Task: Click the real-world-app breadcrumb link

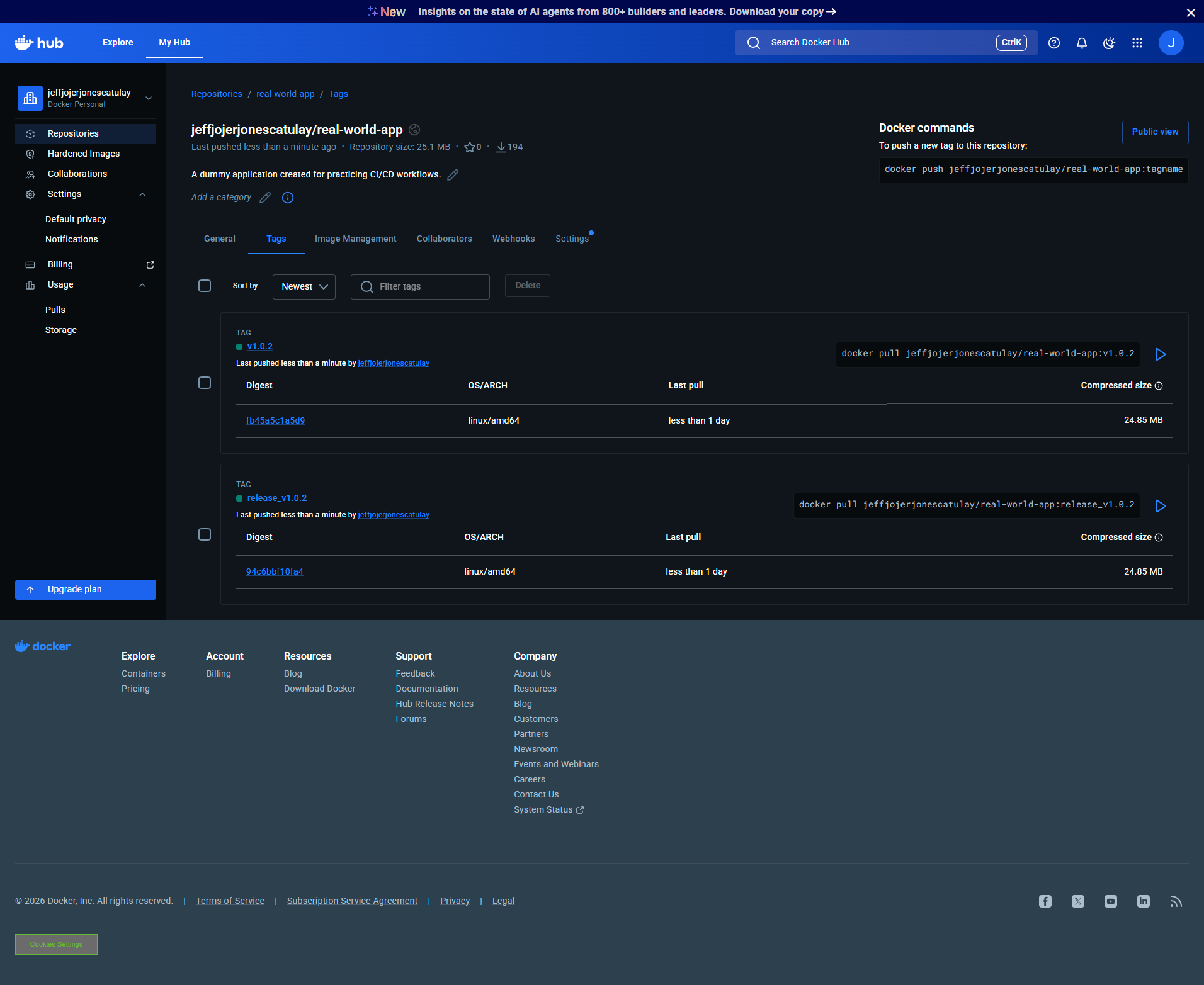Action: pyautogui.click(x=285, y=94)
